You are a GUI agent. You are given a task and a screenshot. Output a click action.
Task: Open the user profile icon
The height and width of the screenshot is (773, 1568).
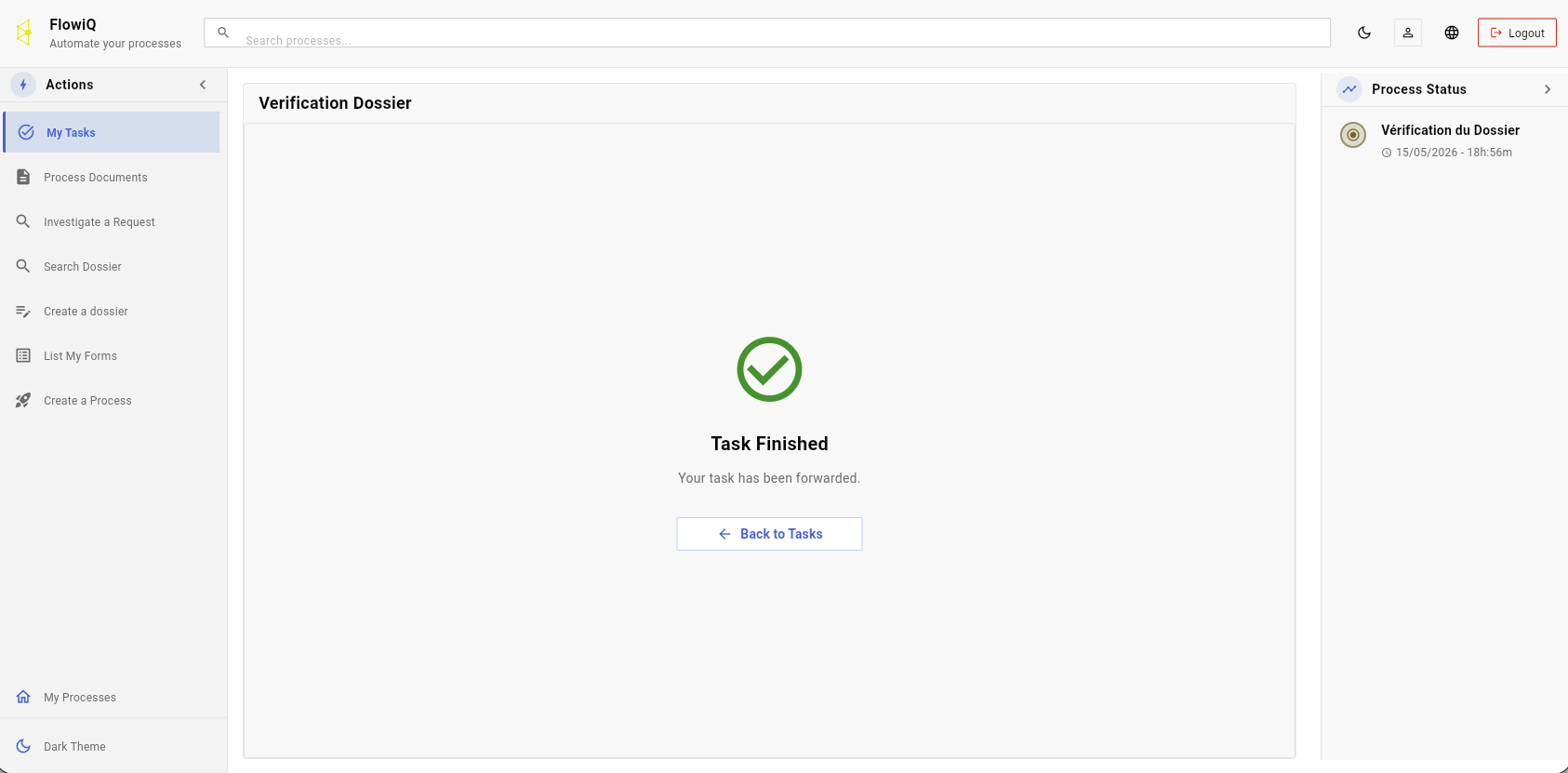click(x=1408, y=33)
